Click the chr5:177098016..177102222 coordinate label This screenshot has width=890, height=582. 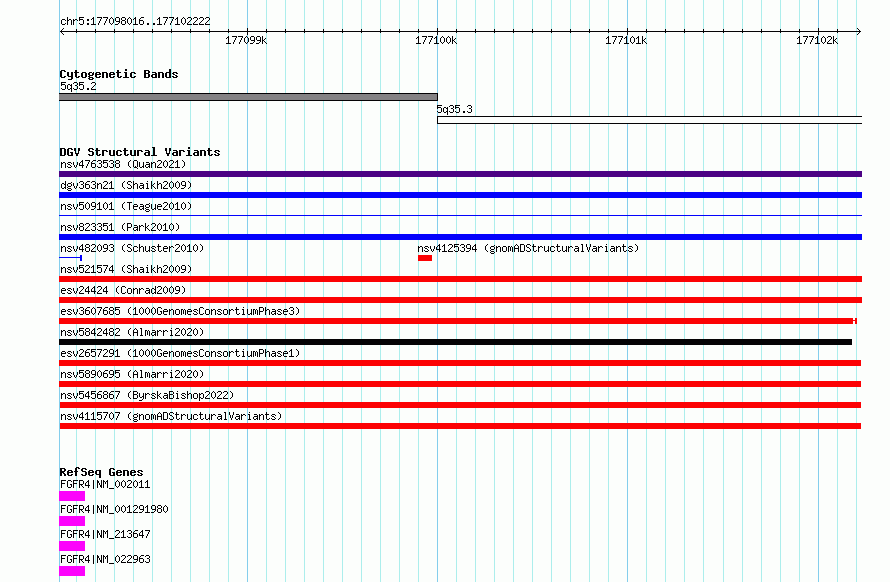[x=135, y=21]
